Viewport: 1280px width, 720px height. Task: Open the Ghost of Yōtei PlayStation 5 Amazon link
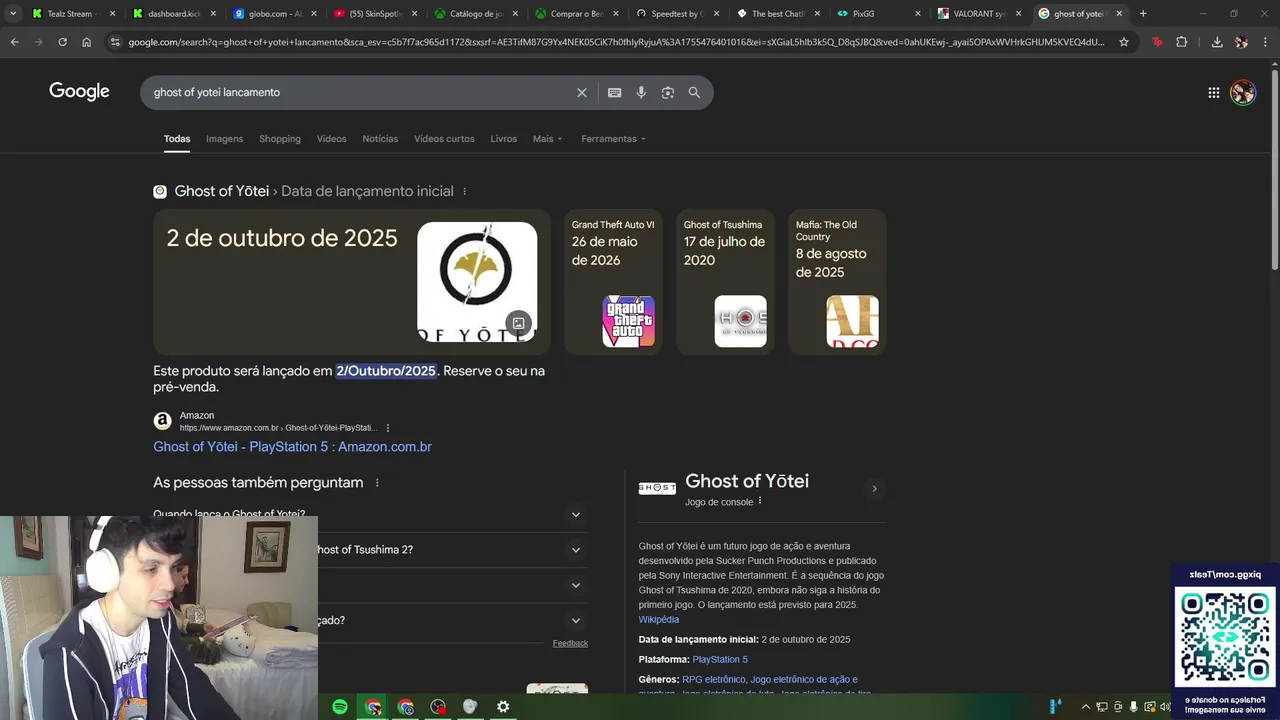coord(292,447)
